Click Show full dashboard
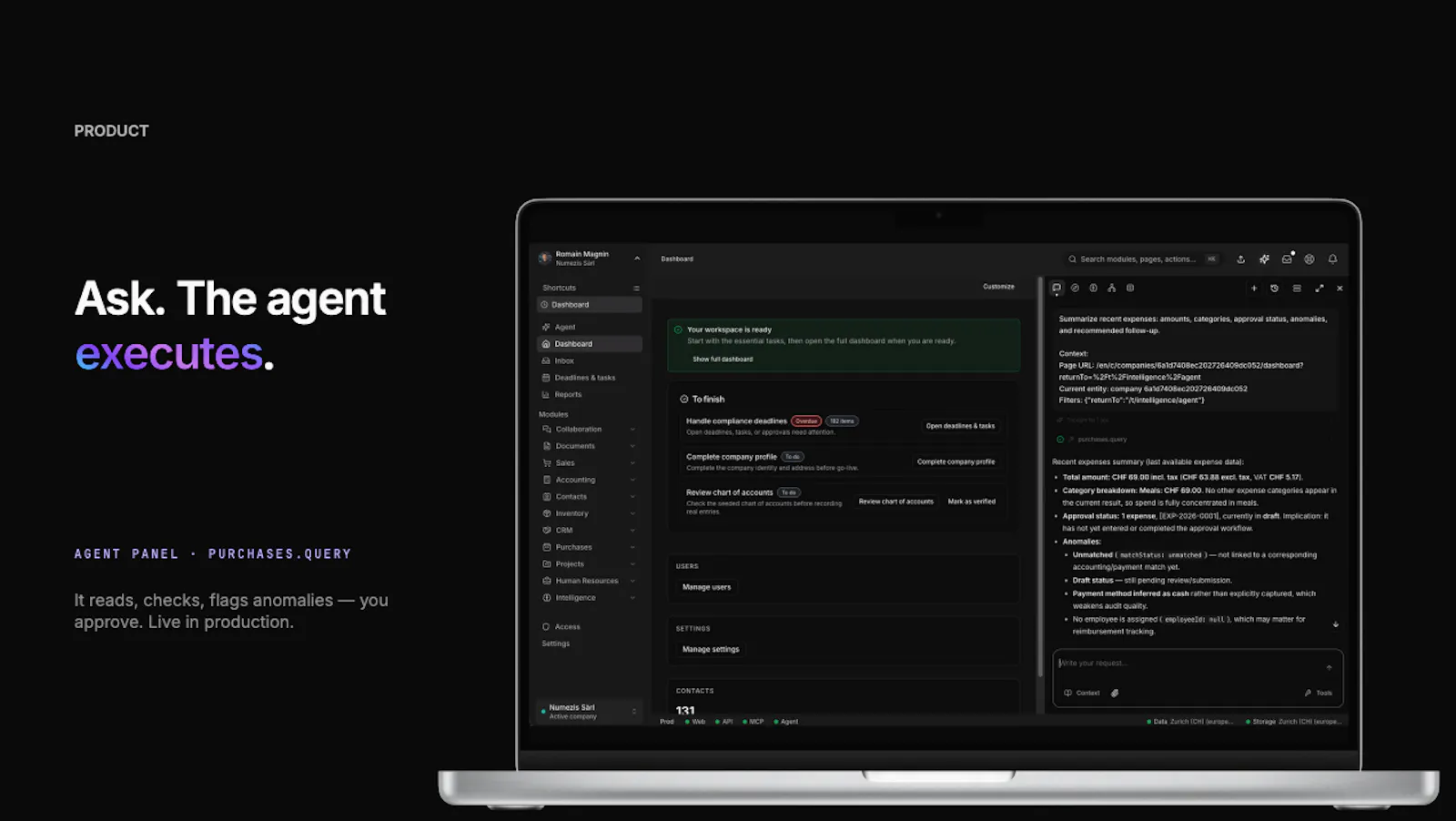1456x821 pixels. 723,360
